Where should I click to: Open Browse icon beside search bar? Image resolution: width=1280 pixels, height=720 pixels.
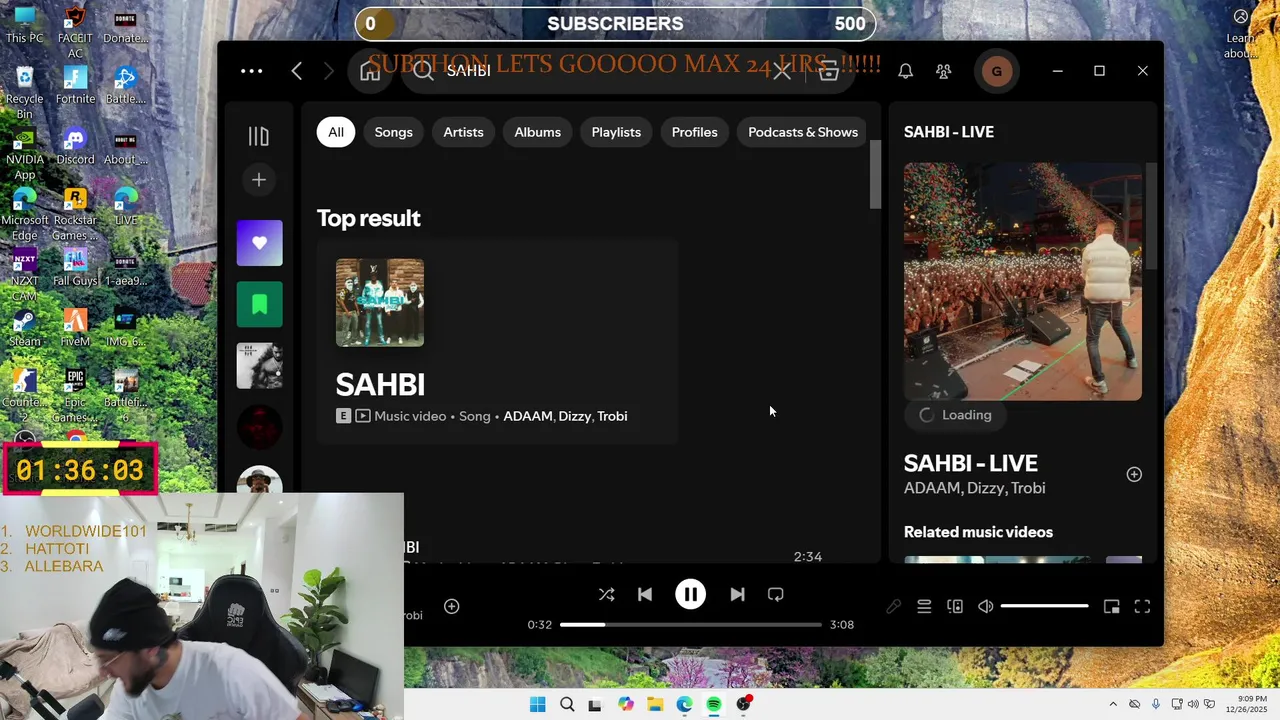click(828, 71)
